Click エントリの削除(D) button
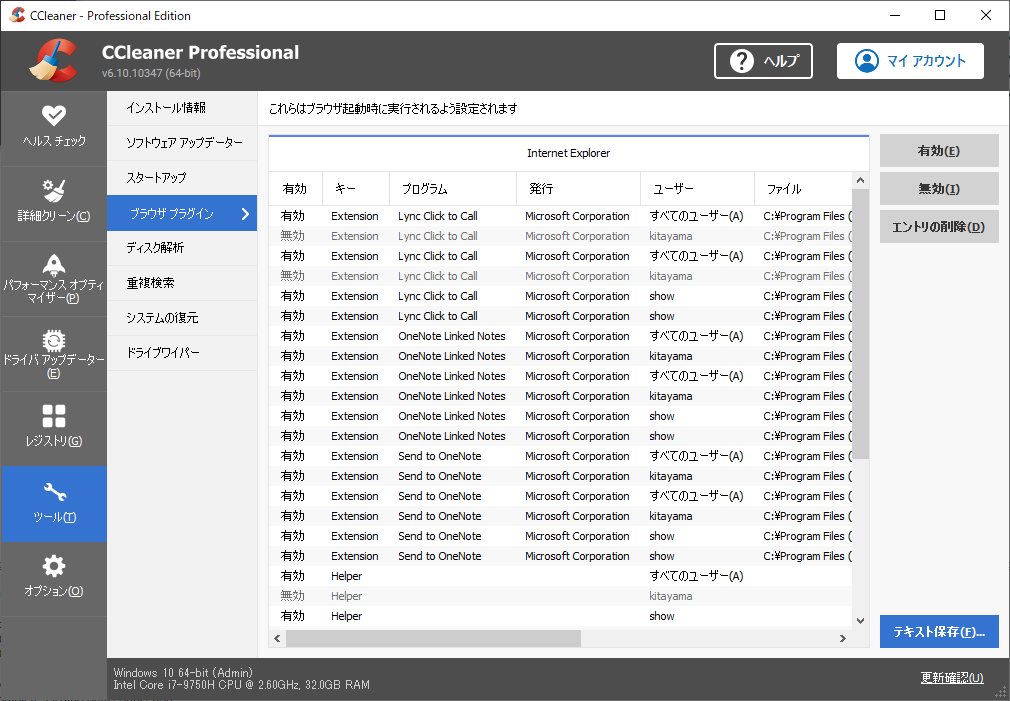The image size is (1010, 701). [939, 227]
